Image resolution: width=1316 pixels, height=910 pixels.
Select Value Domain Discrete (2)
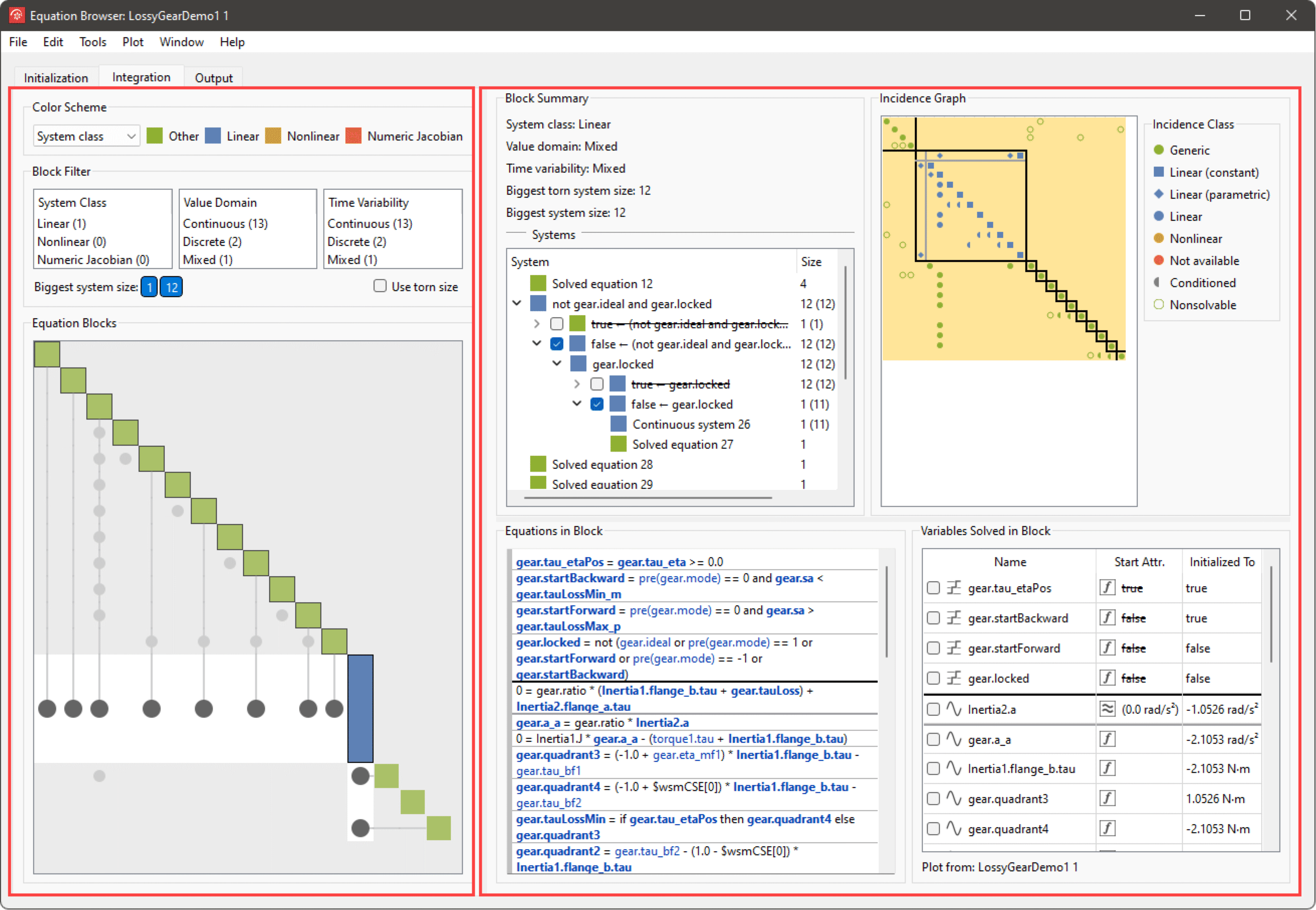[211, 242]
